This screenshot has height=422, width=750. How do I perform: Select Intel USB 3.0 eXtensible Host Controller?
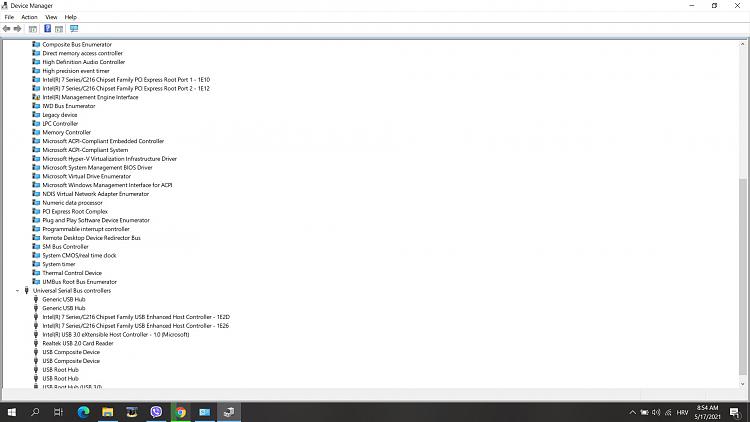(116, 334)
